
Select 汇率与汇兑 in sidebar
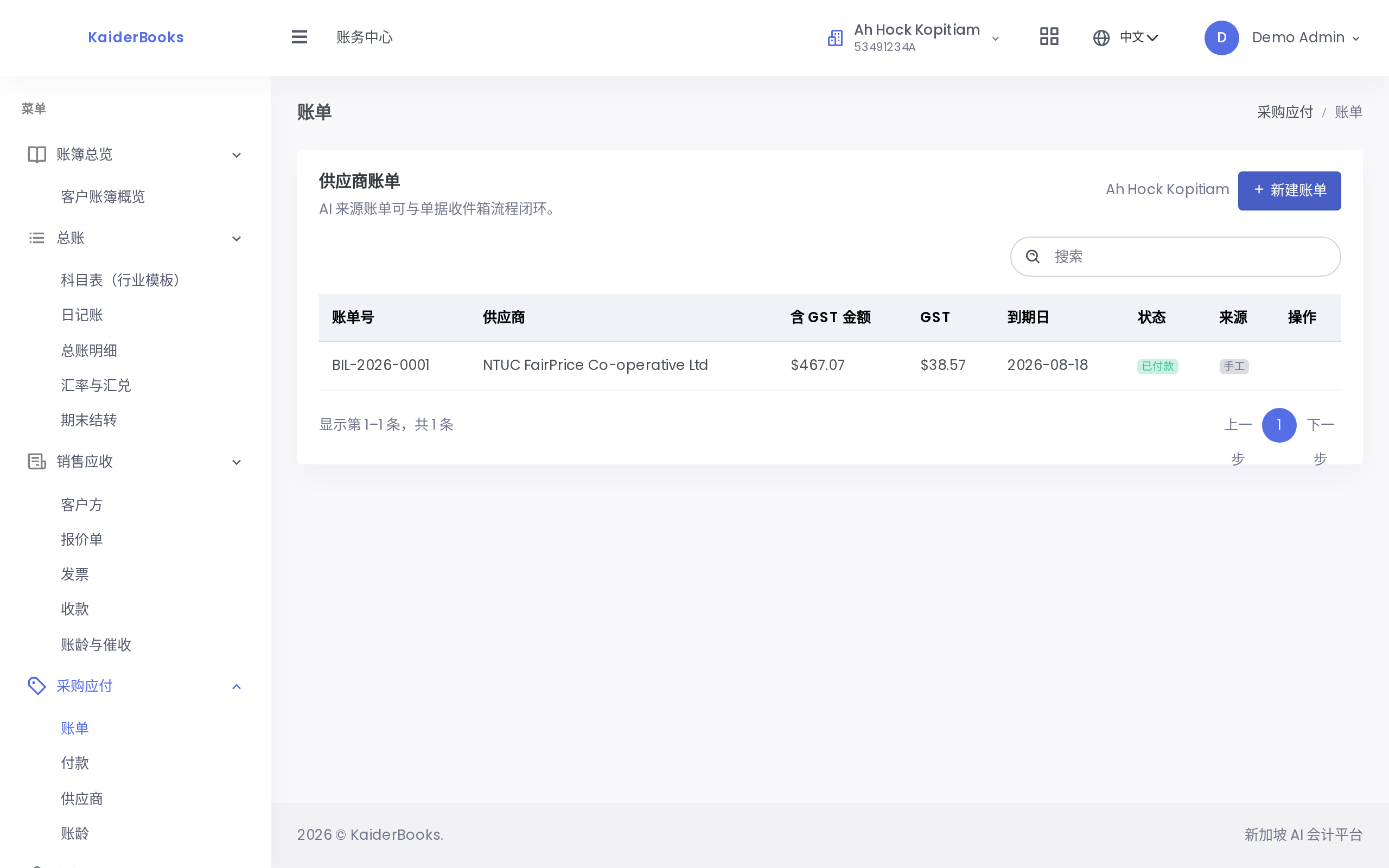[96, 385]
